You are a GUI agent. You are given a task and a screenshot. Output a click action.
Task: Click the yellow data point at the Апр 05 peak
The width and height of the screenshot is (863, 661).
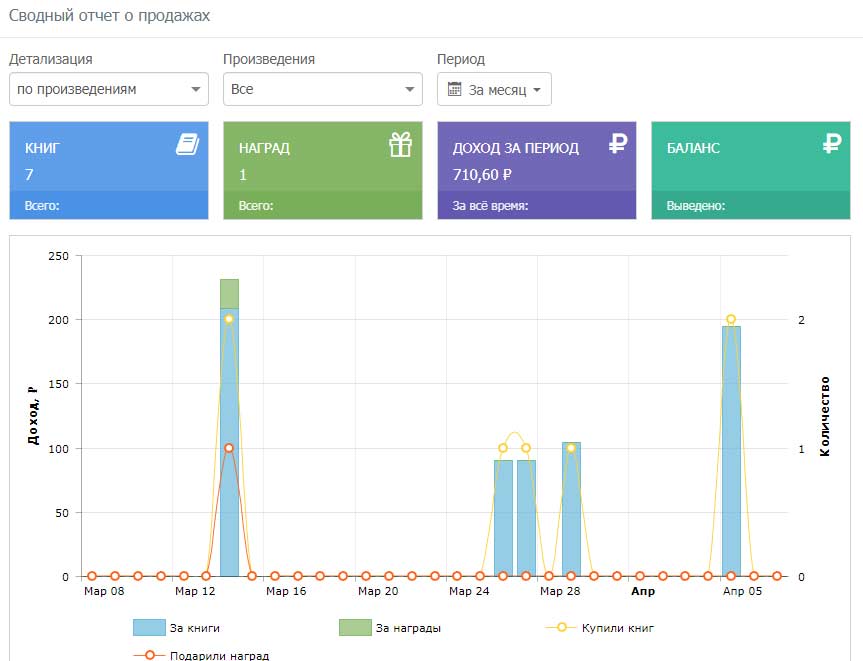tap(731, 319)
